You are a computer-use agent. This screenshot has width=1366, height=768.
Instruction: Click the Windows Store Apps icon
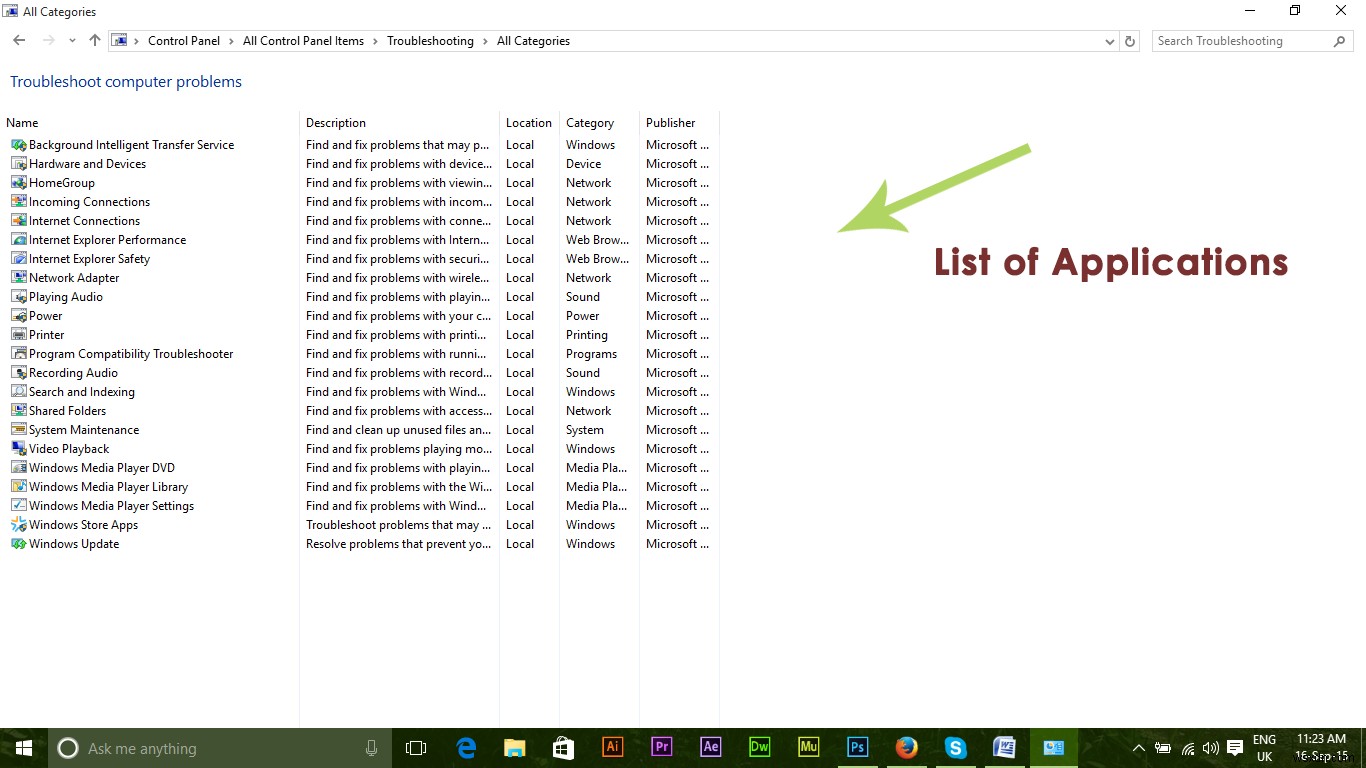18,525
